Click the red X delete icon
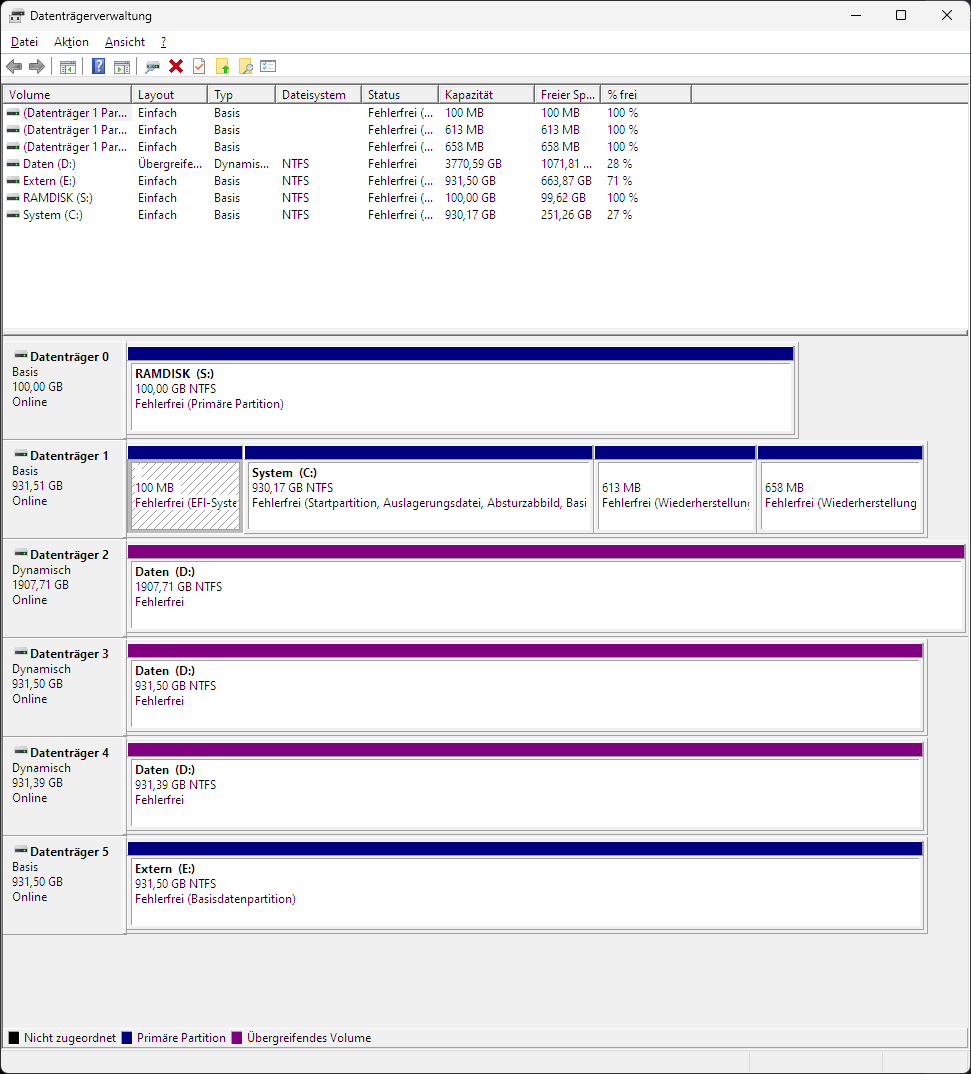 pyautogui.click(x=176, y=66)
